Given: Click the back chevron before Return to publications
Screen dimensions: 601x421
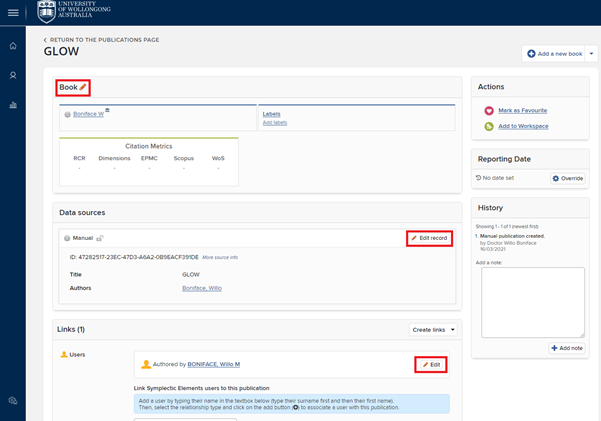Looking at the screenshot, I should click(x=45, y=40).
